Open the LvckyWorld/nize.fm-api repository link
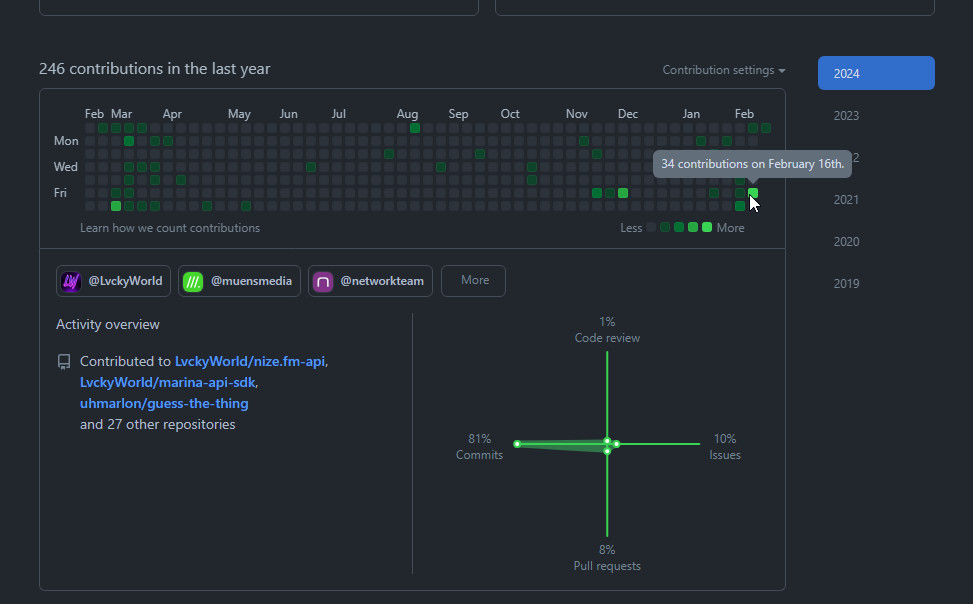This screenshot has height=604, width=973. (250, 361)
